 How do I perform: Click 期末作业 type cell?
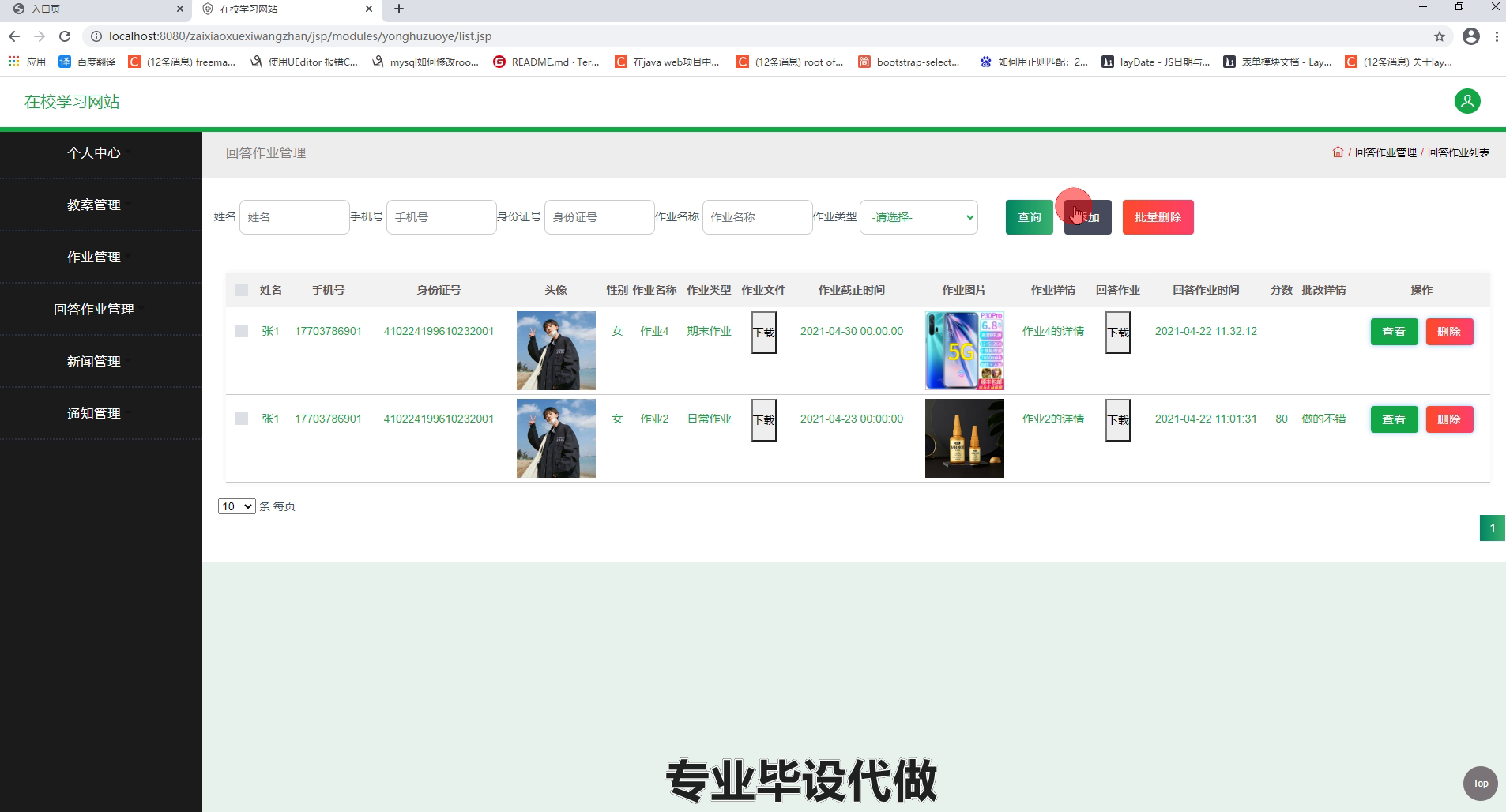(x=709, y=331)
